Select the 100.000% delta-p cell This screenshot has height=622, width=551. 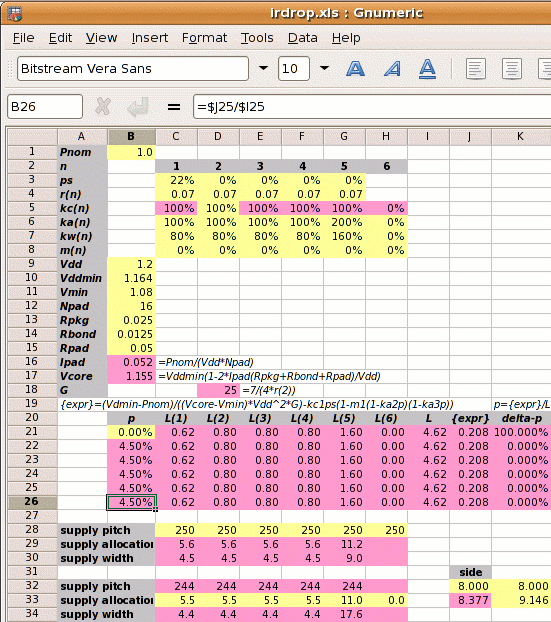pyautogui.click(x=521, y=432)
